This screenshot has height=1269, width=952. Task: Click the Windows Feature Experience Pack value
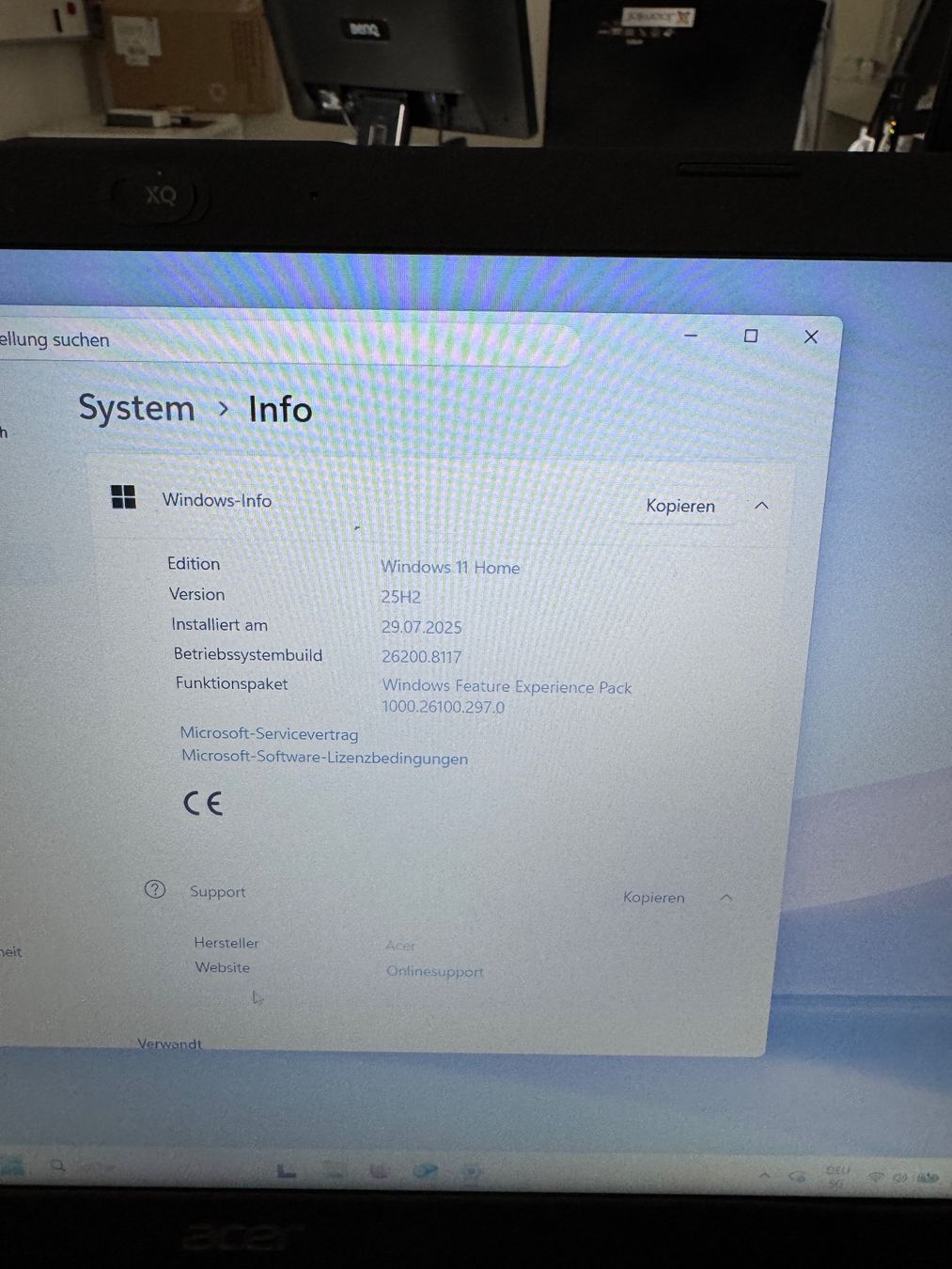click(507, 697)
